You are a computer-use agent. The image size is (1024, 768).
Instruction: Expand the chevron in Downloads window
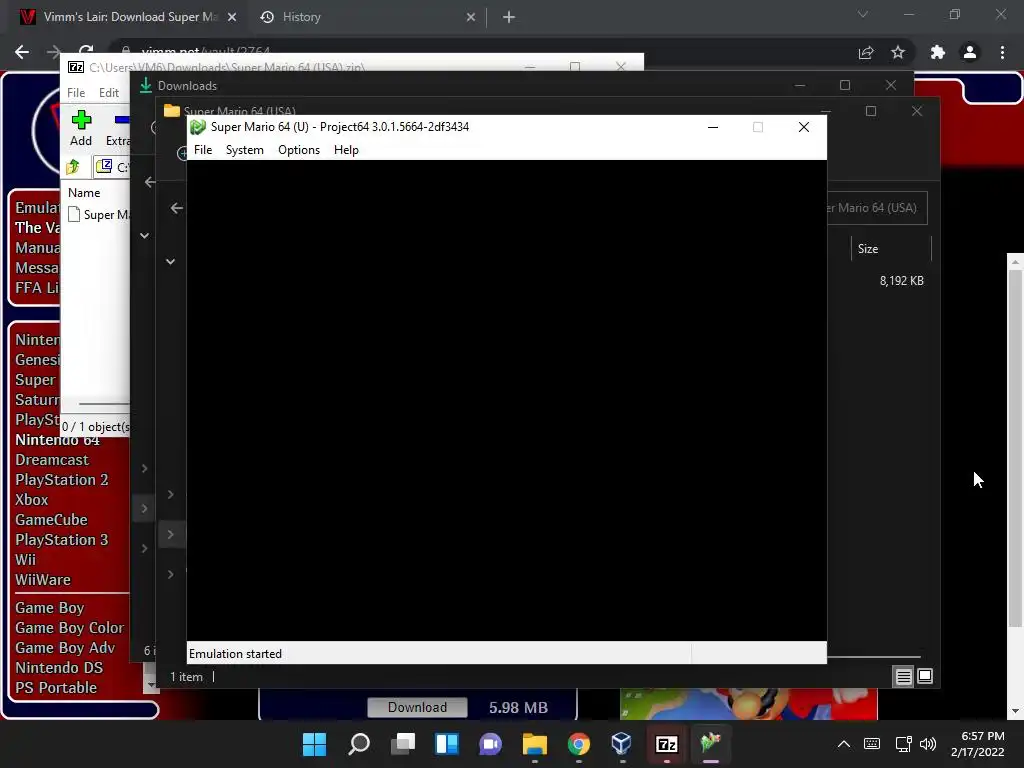[x=144, y=236]
